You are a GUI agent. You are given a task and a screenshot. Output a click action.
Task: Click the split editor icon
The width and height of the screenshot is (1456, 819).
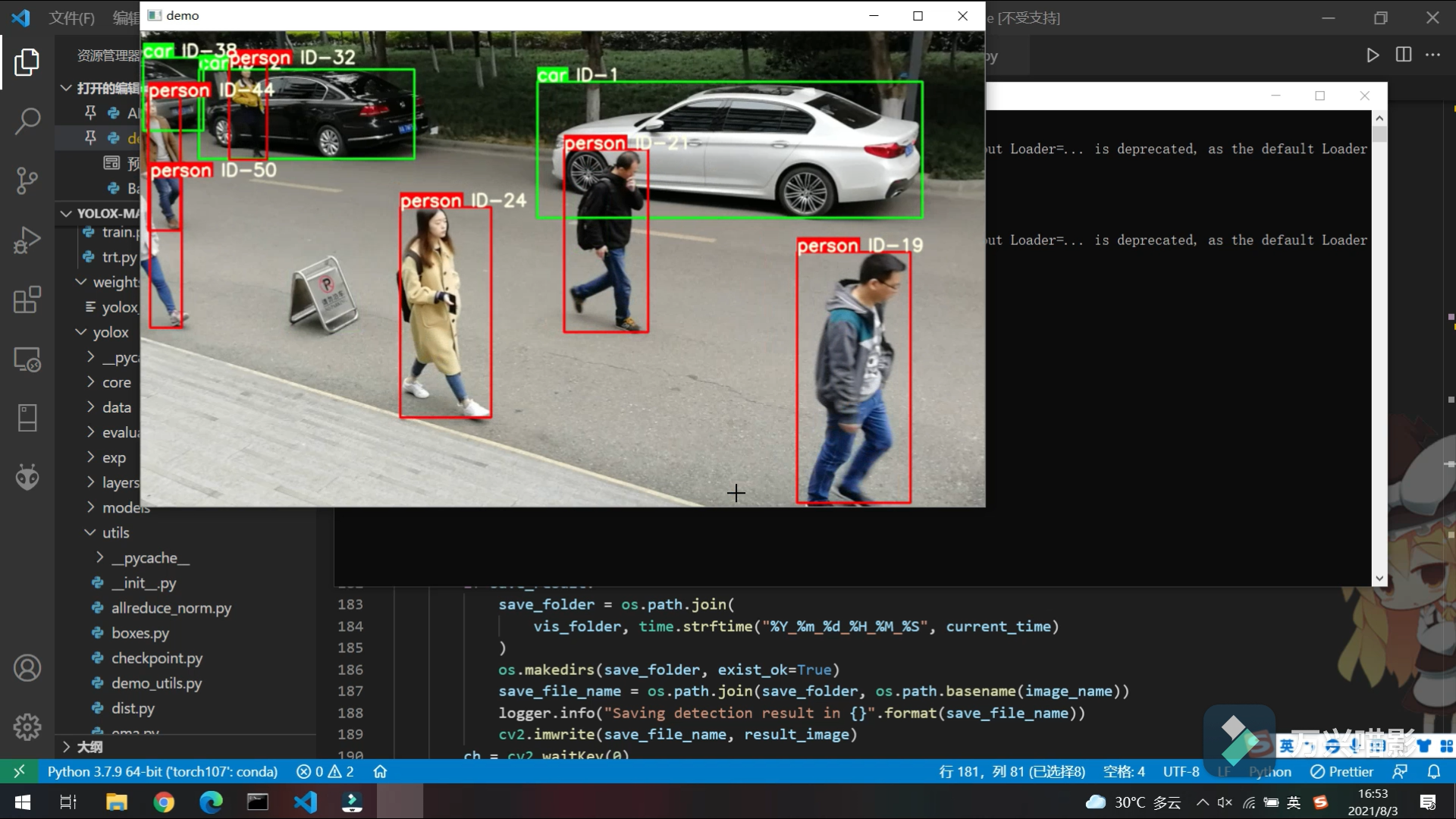click(1404, 55)
